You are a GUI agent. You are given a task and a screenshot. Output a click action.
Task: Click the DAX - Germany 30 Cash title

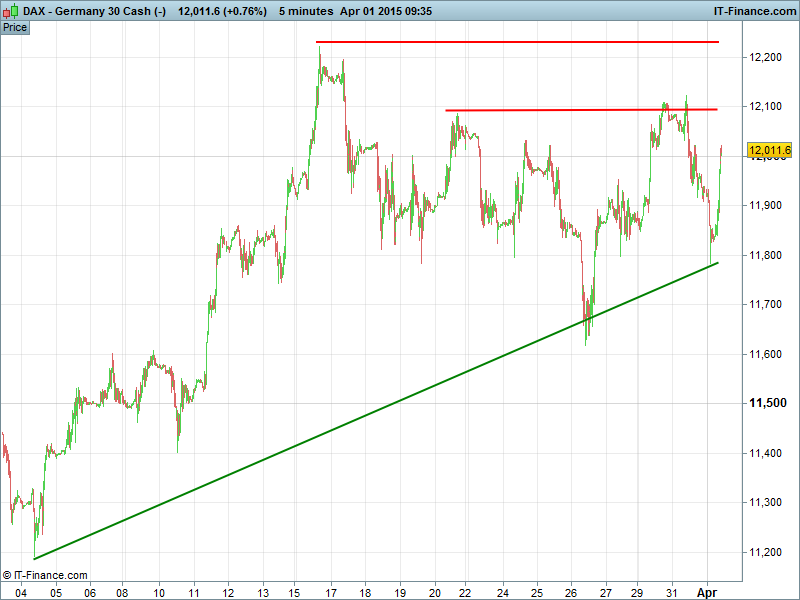click(86, 10)
